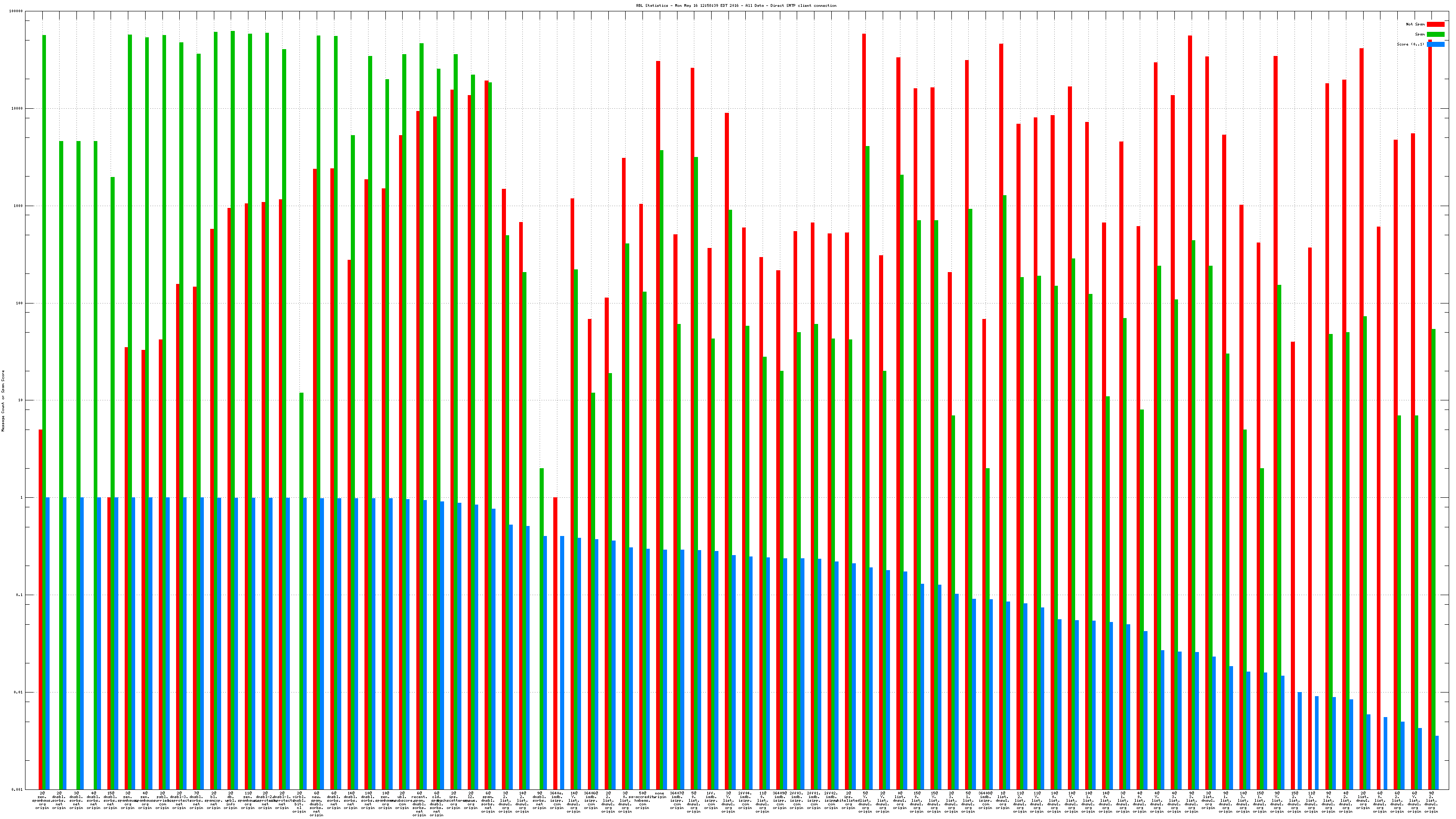Click the 'Message Count or Spam Score' axis title
This screenshot has width=1456, height=819.
point(3,401)
